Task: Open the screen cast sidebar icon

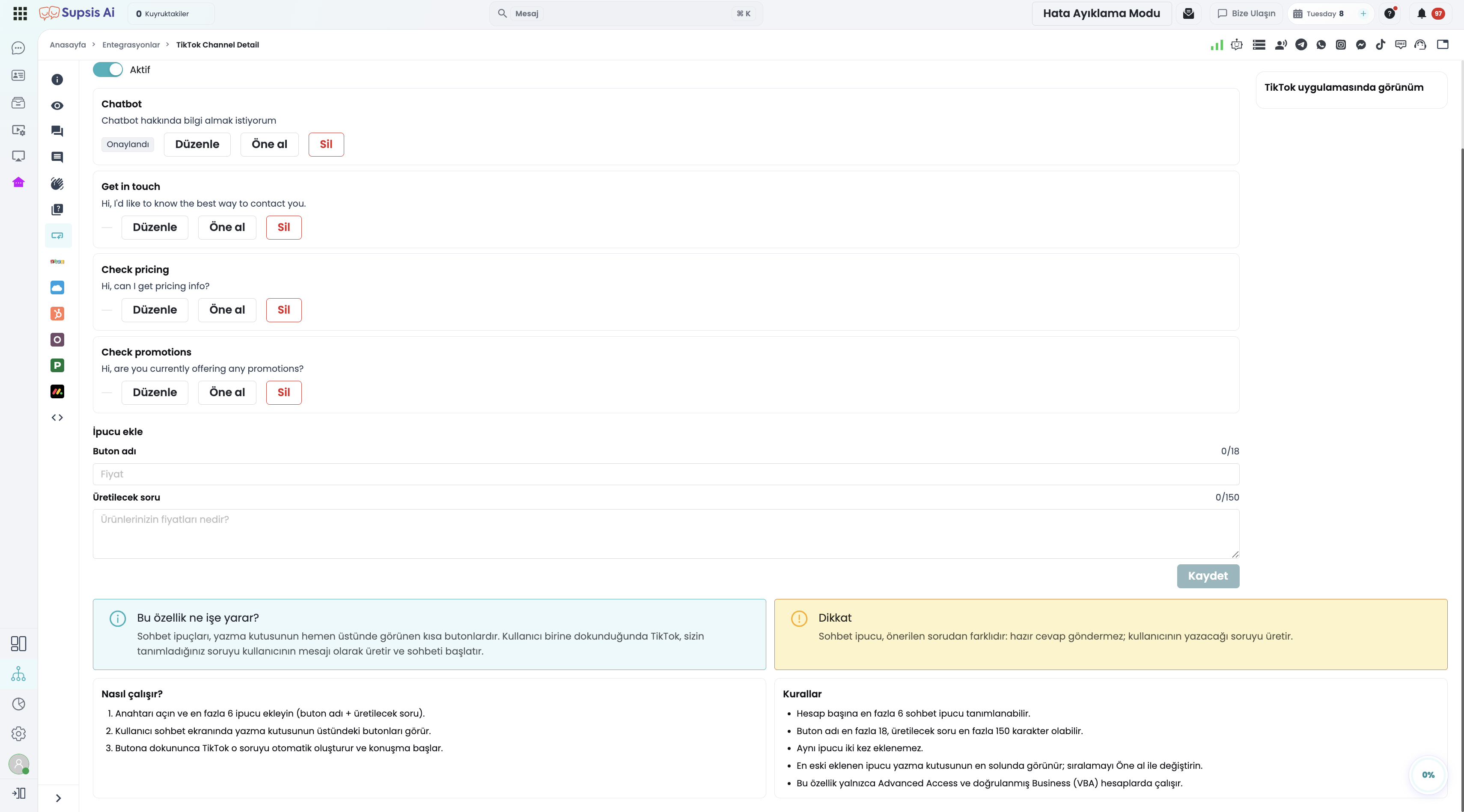Action: pyautogui.click(x=18, y=156)
